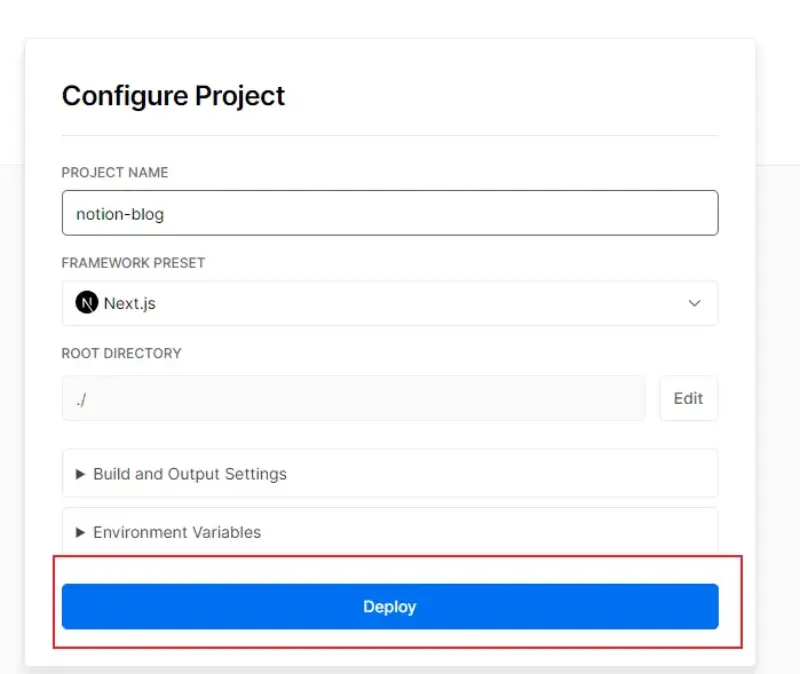Expand the Build and Output Settings section
This screenshot has width=800, height=674.
190,474
